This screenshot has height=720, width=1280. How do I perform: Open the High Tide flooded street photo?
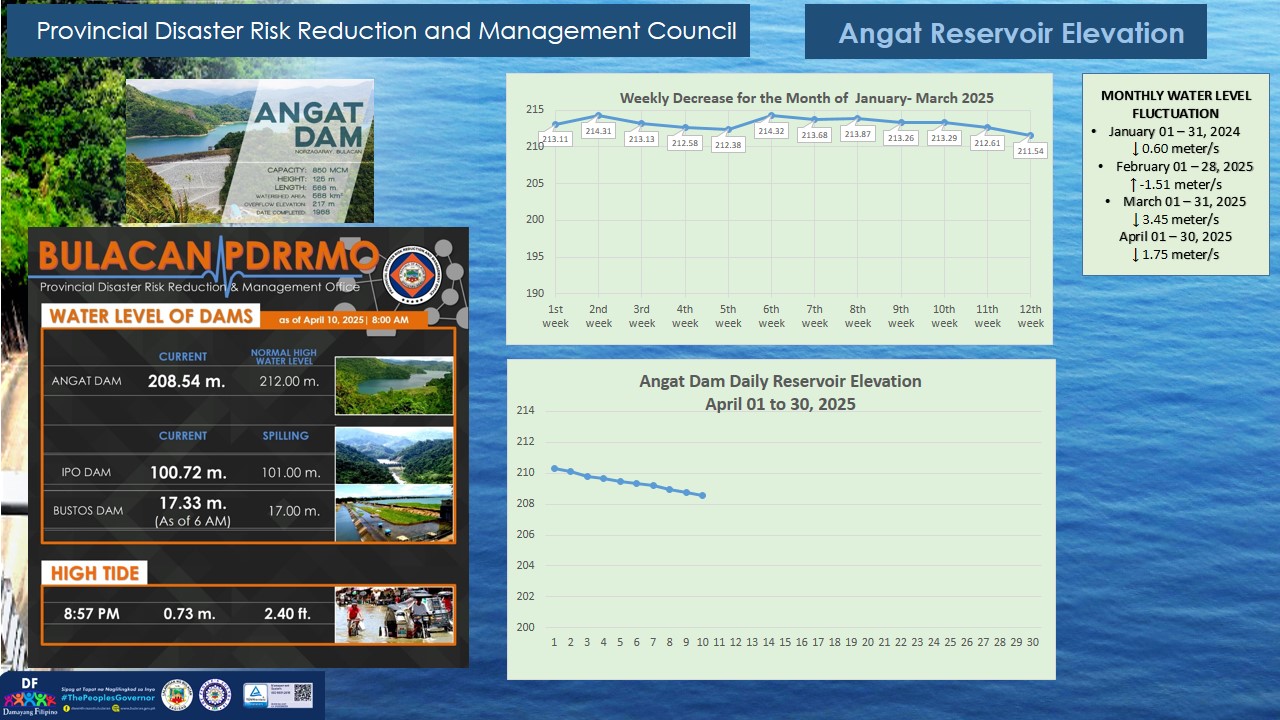394,615
